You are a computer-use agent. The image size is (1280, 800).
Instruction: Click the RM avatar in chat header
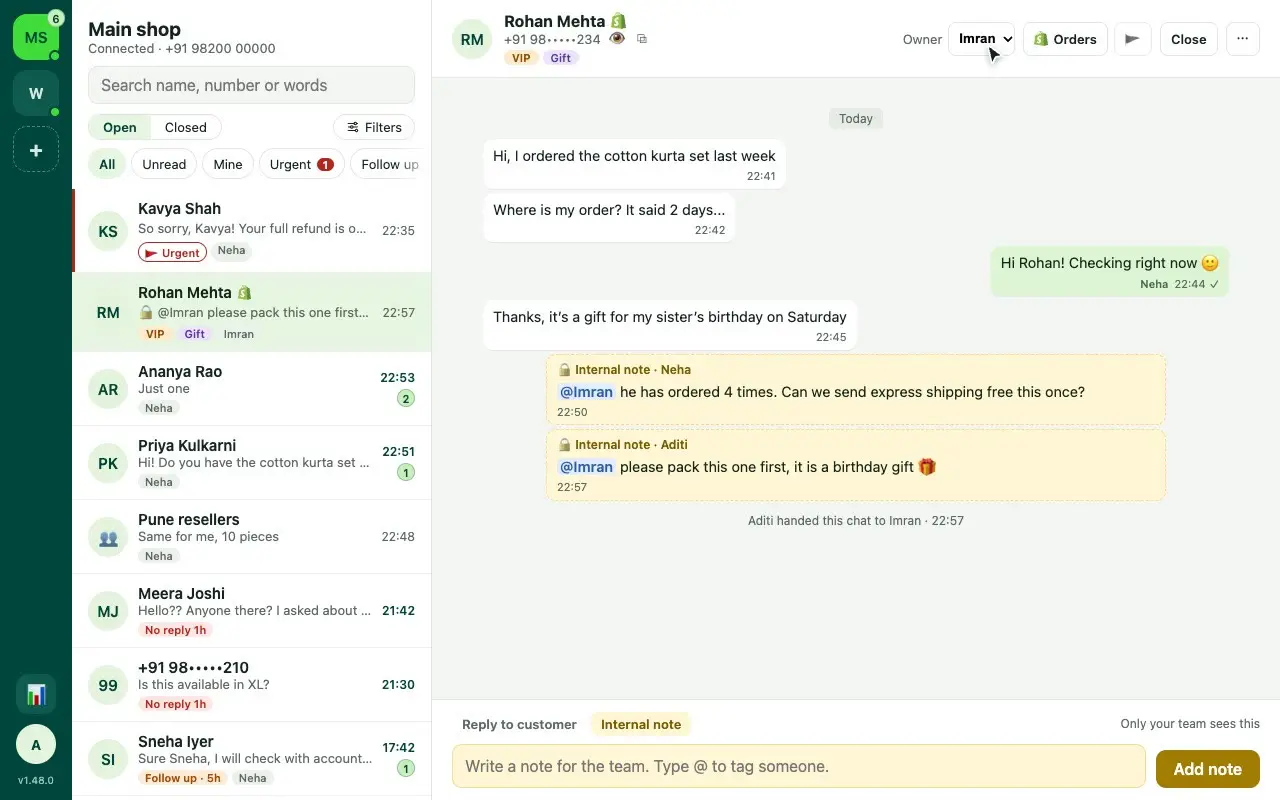click(472, 39)
